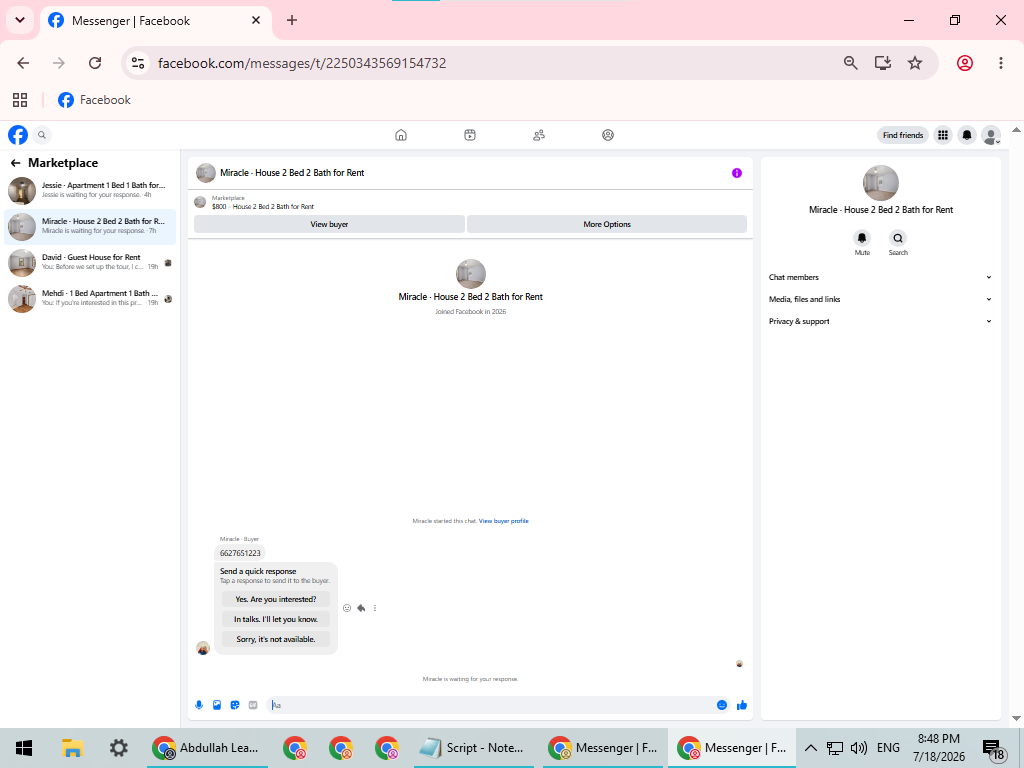The height and width of the screenshot is (768, 1024).
Task: Bookmark this page with star icon
Action: pyautogui.click(x=915, y=63)
